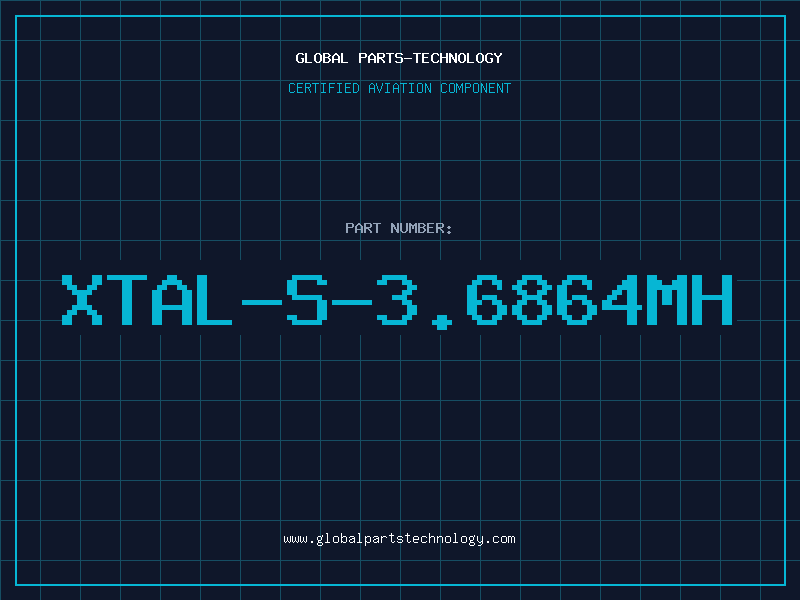
Task: Click the CERTIFIED AVIATION COMPONENT subtitle
Action: point(399,88)
